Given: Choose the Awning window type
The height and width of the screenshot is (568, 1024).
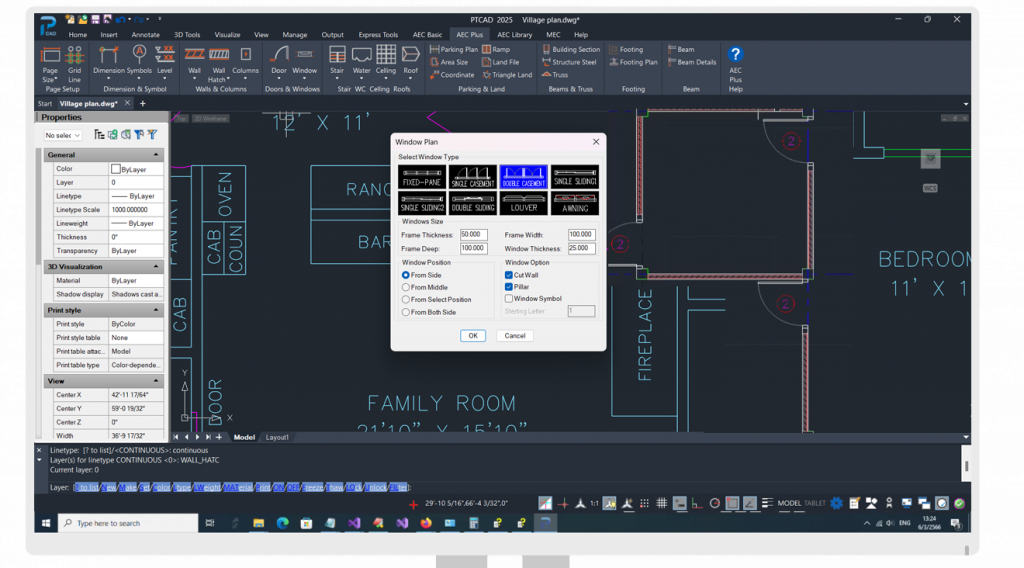Looking at the screenshot, I should (575, 203).
